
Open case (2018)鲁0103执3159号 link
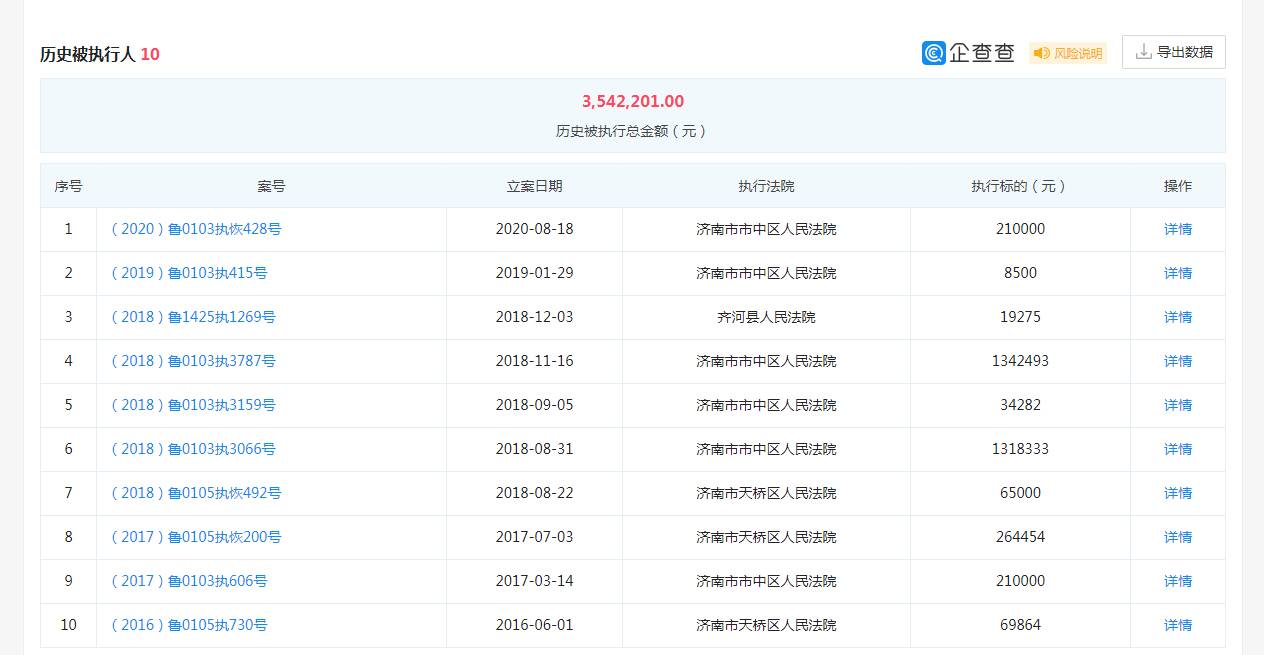[x=193, y=405]
